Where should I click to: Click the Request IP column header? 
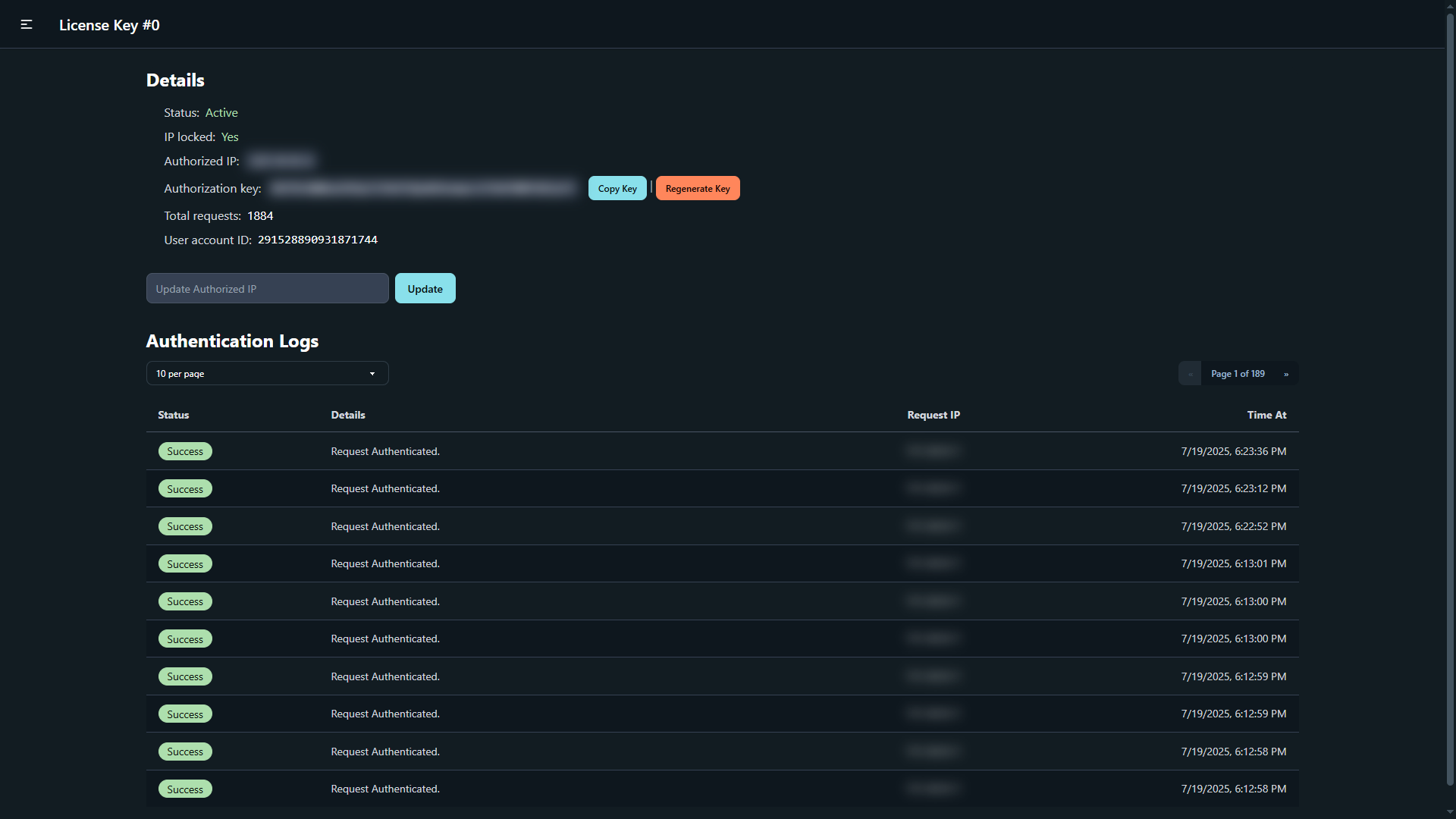(934, 415)
